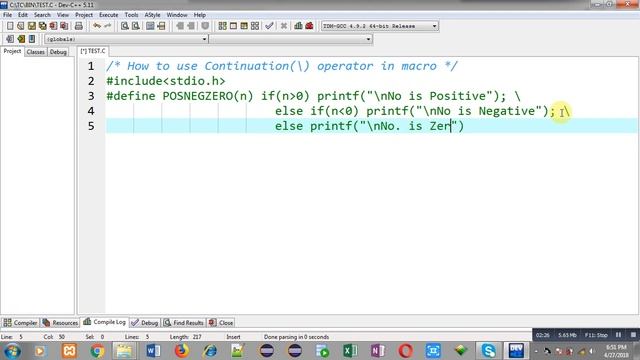Open the Tools menu
Viewport: 640px width, 360px height.
click(131, 15)
